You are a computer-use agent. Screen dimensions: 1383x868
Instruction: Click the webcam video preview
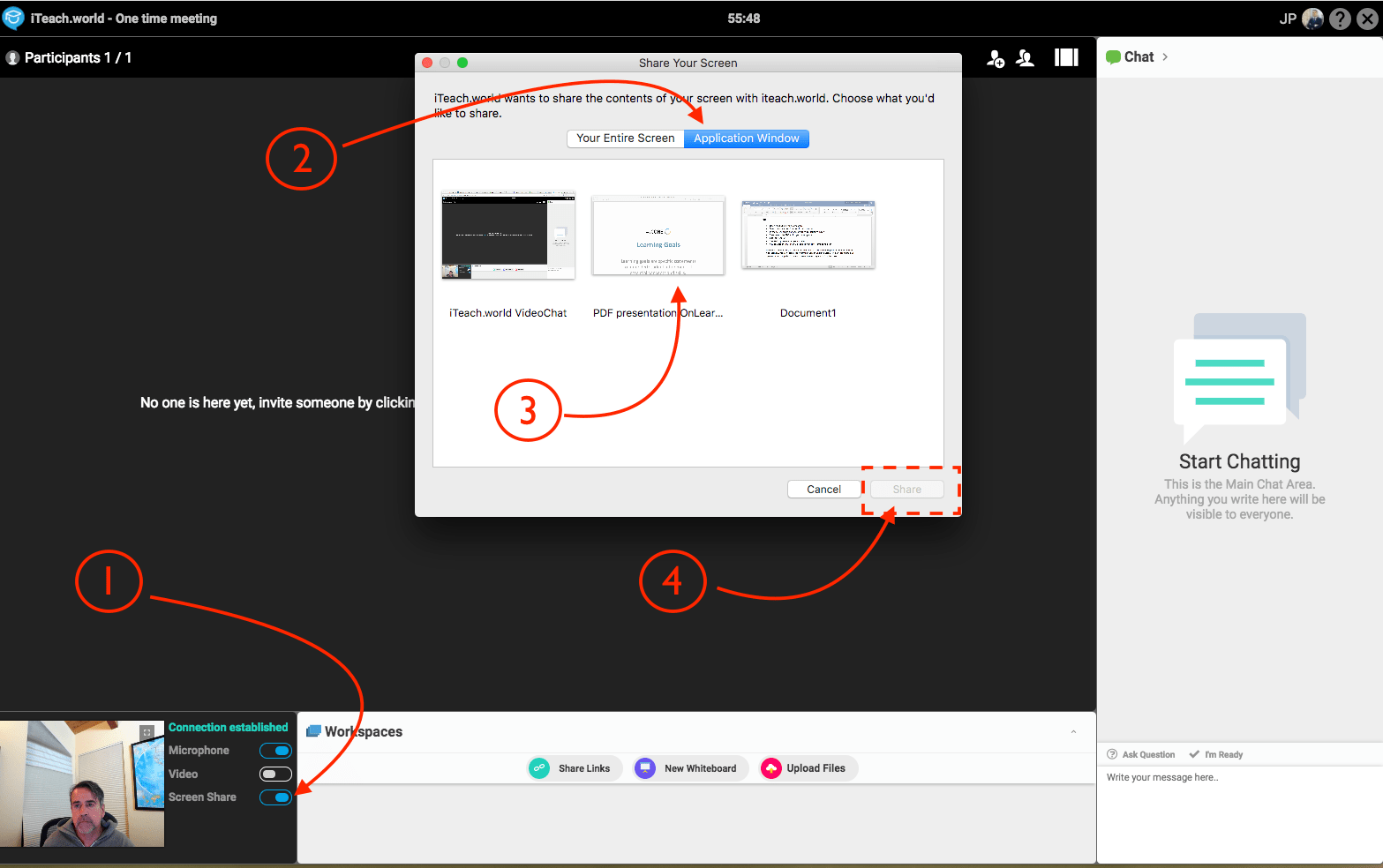(x=82, y=784)
